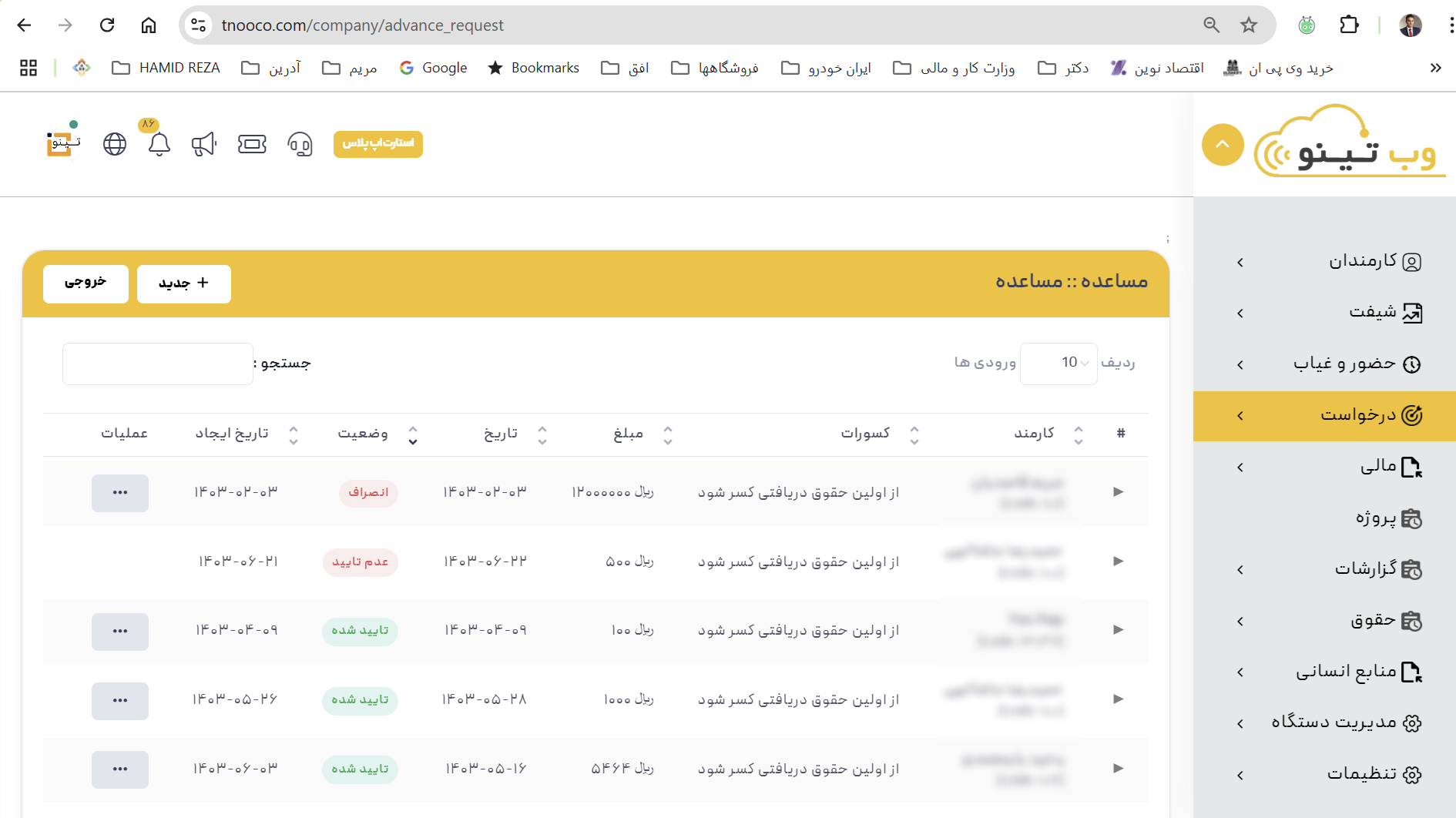Image resolution: width=1456 pixels, height=818 pixels.
Task: Expand the کارمندان sidebar menu
Action: [x=1323, y=262]
